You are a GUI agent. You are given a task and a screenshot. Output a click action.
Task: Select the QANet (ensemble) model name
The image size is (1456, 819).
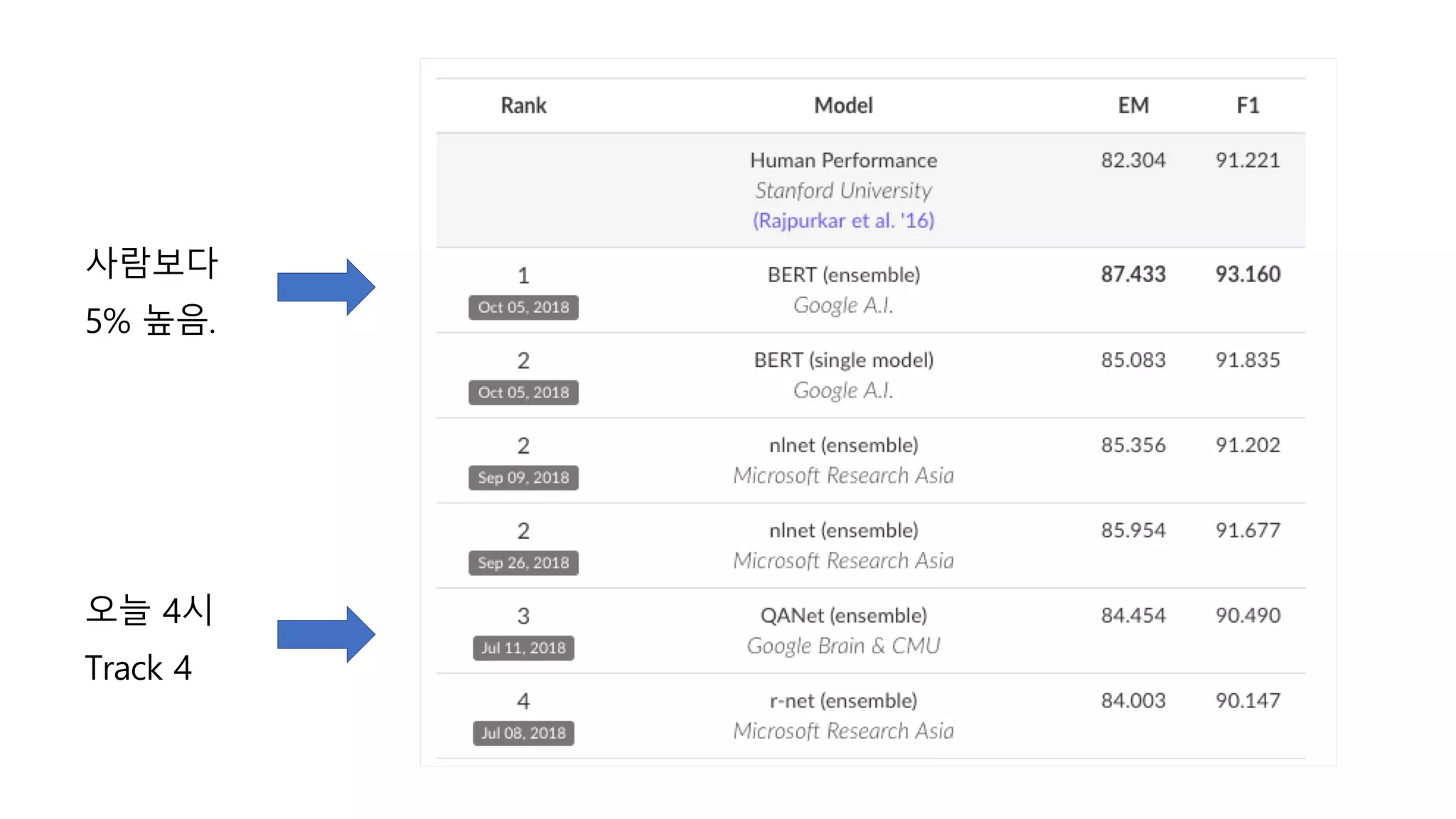[x=843, y=616]
